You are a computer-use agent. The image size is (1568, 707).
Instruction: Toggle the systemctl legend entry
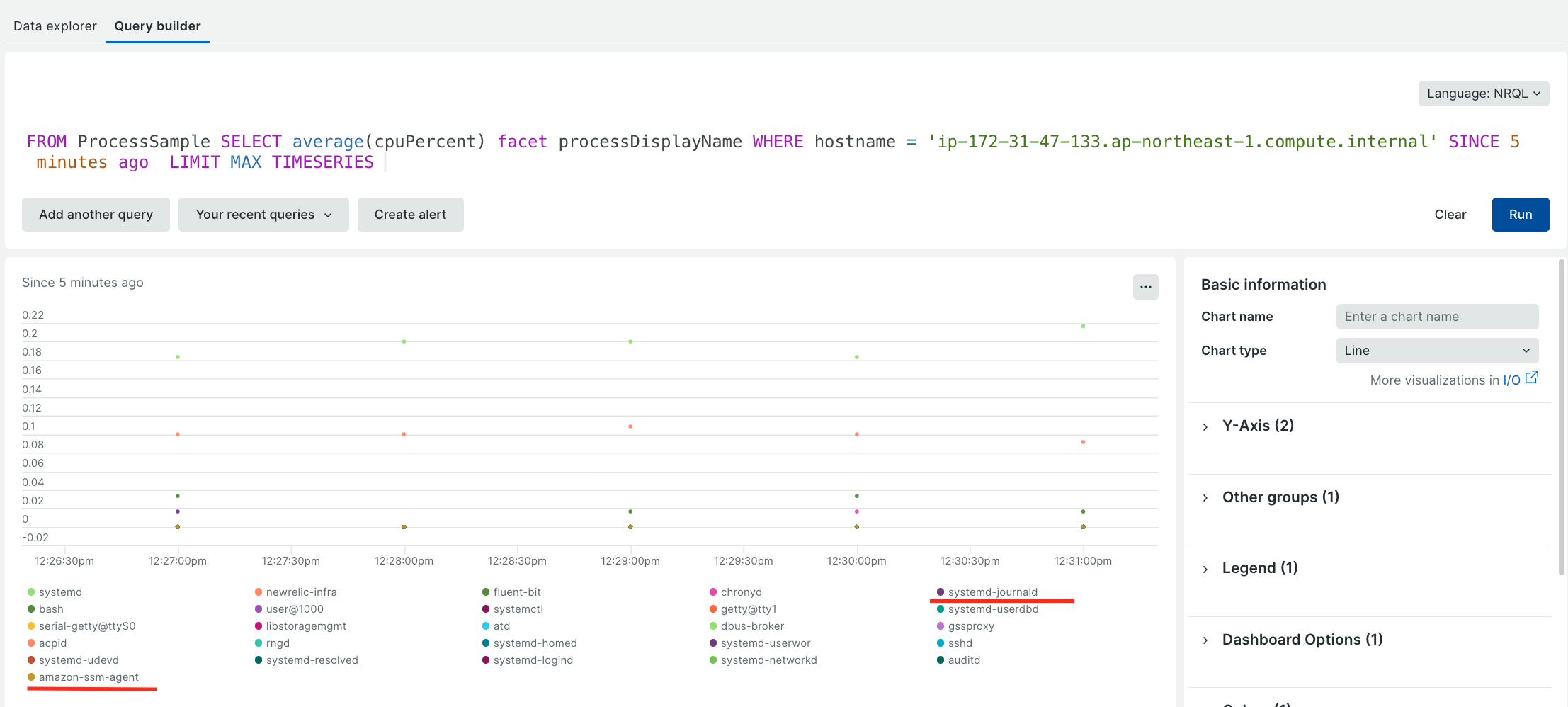(513, 609)
